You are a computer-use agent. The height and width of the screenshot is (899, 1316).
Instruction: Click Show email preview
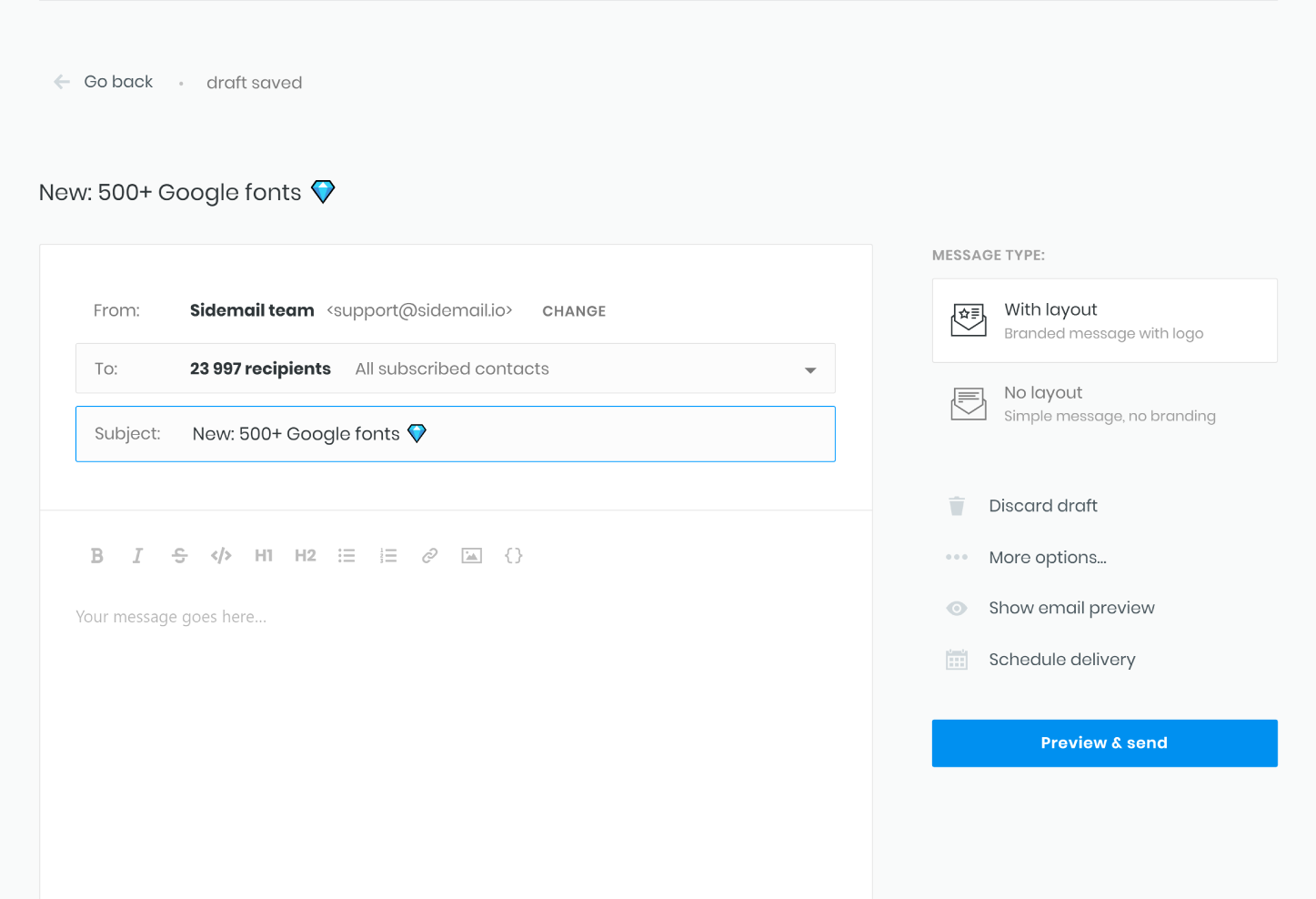pos(1071,608)
